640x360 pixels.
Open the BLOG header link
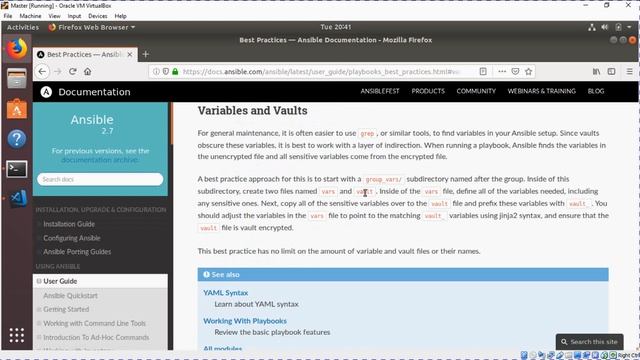pos(596,91)
